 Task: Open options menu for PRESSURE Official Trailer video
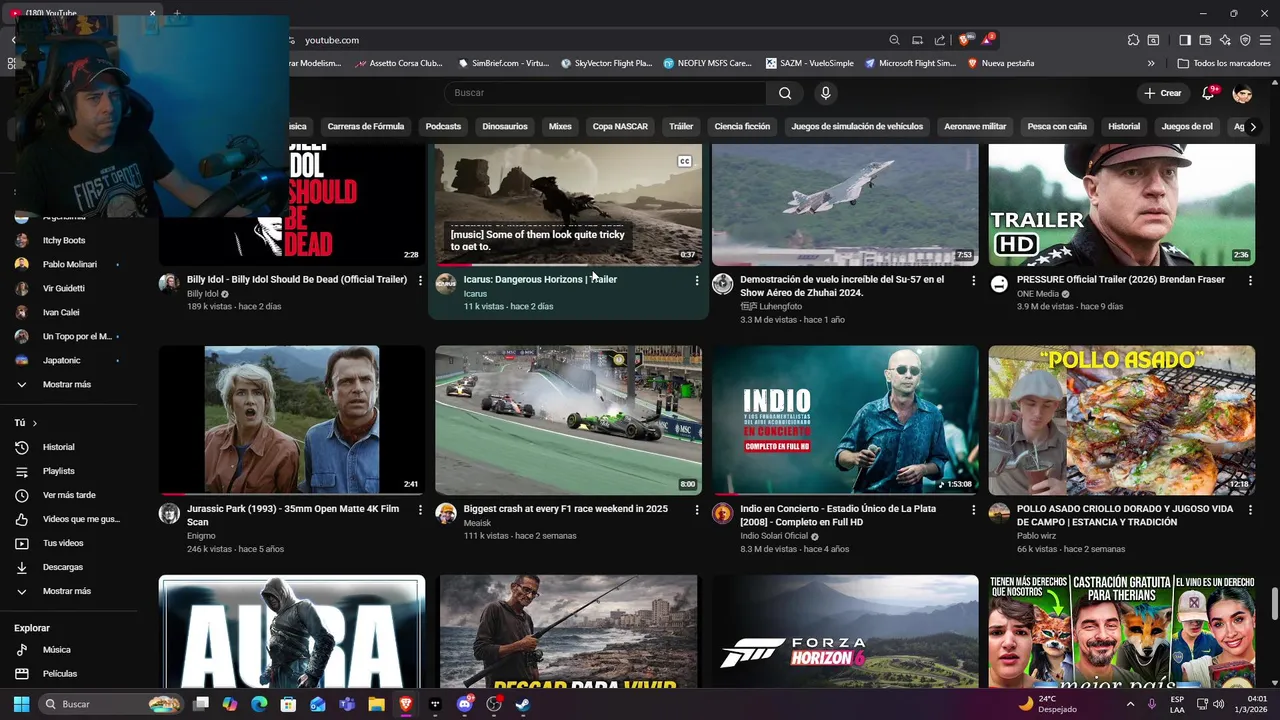click(1250, 281)
